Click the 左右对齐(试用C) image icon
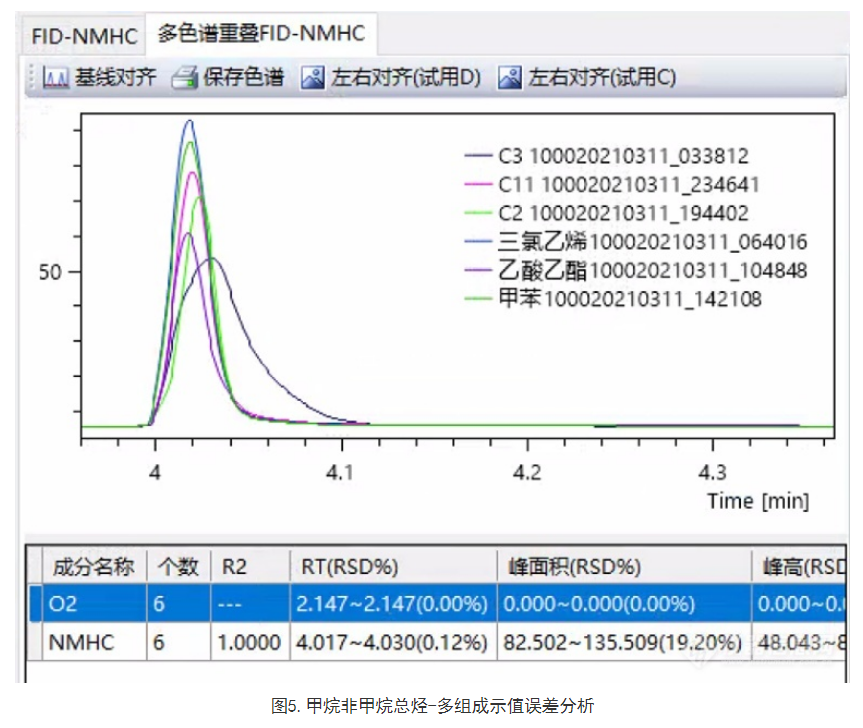The height and width of the screenshot is (728, 863). click(x=511, y=78)
